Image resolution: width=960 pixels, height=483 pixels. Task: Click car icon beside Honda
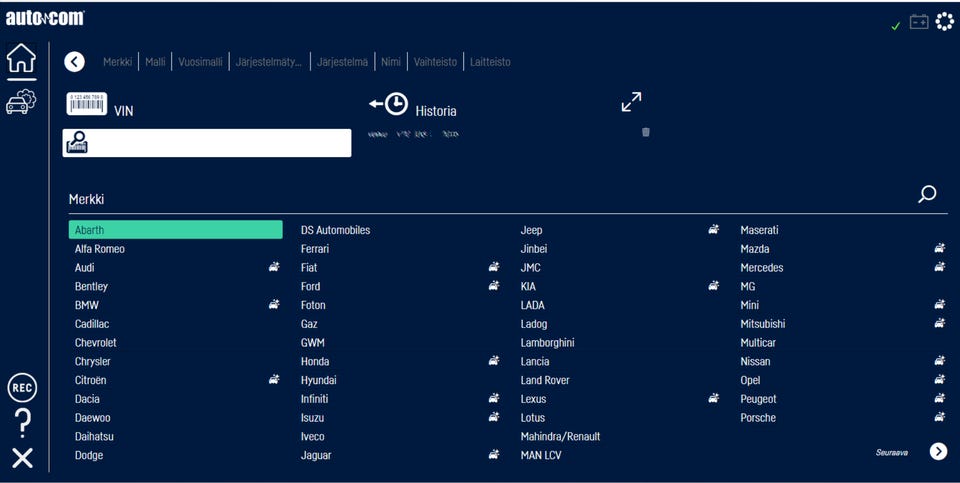coord(494,361)
